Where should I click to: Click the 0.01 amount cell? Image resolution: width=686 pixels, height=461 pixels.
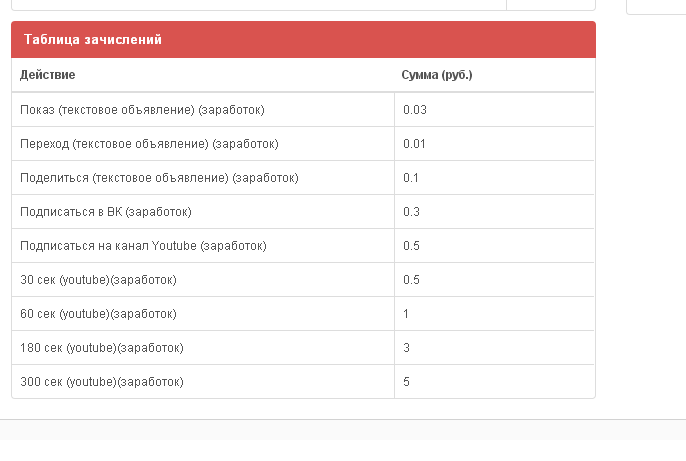[494, 144]
